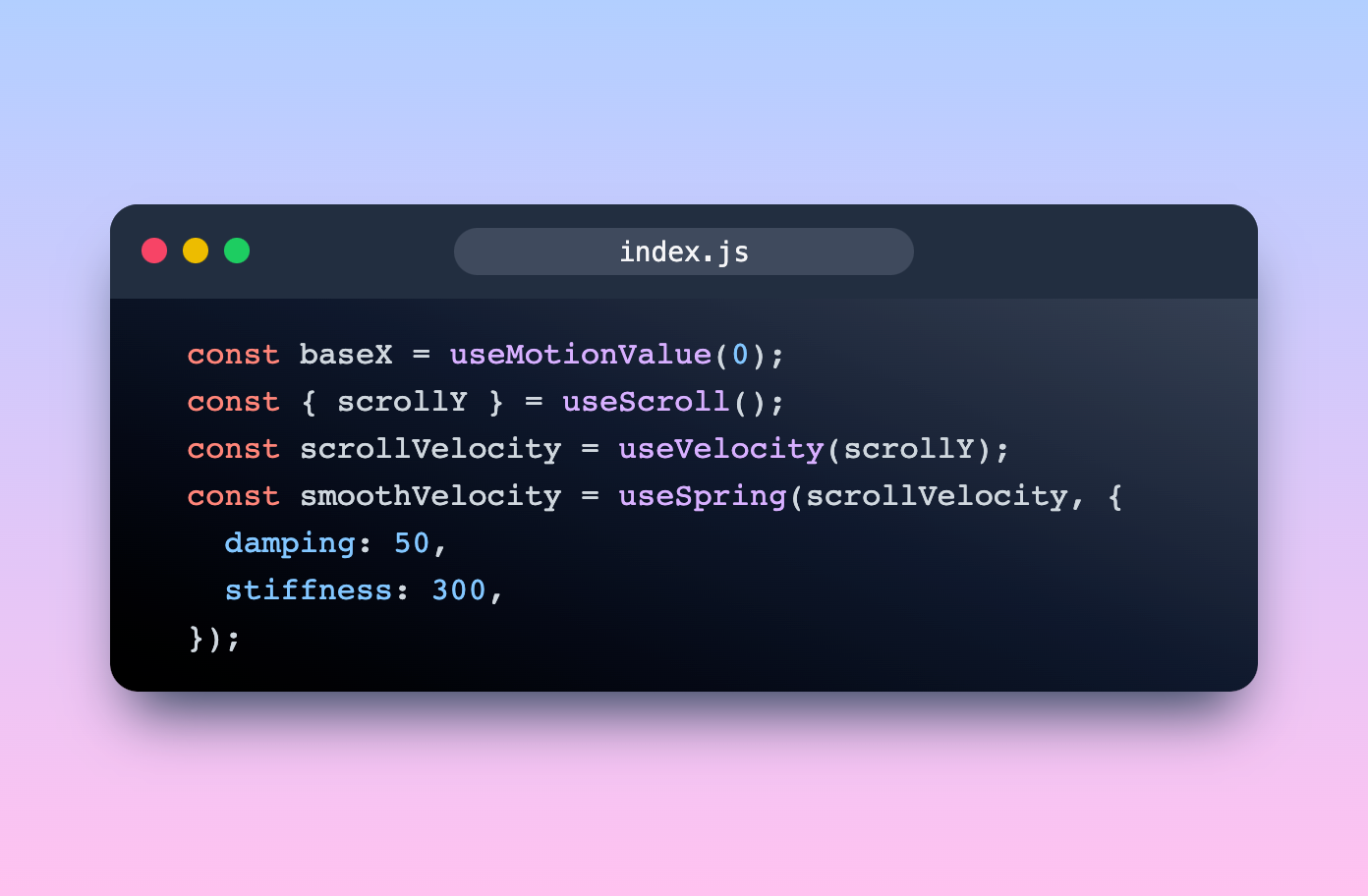The height and width of the screenshot is (896, 1368).
Task: Click the scrollVelocity argument inside useSpring
Action: pyautogui.click(x=937, y=496)
